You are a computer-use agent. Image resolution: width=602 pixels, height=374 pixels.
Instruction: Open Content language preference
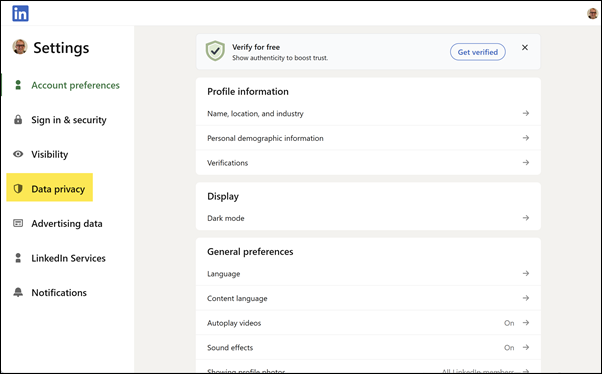point(368,298)
